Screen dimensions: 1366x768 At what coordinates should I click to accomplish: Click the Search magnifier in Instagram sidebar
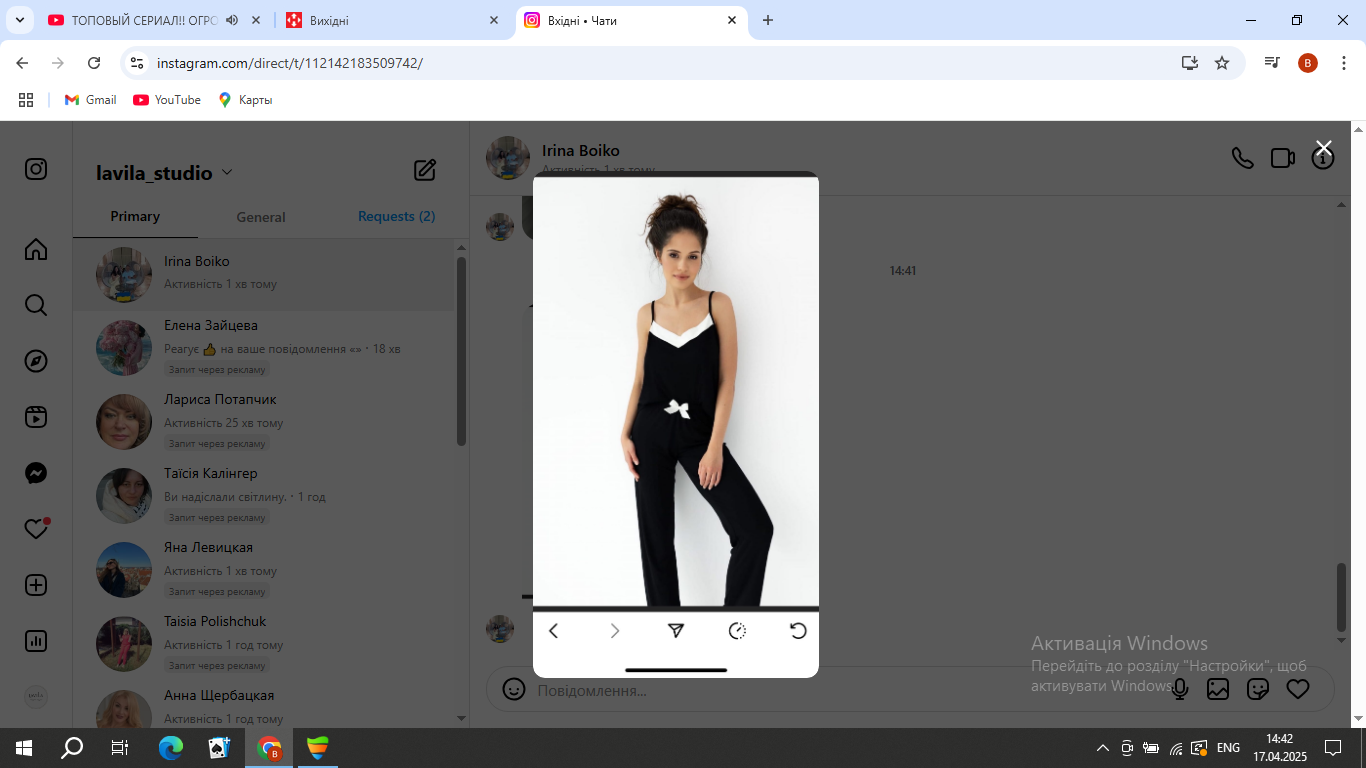pos(36,305)
